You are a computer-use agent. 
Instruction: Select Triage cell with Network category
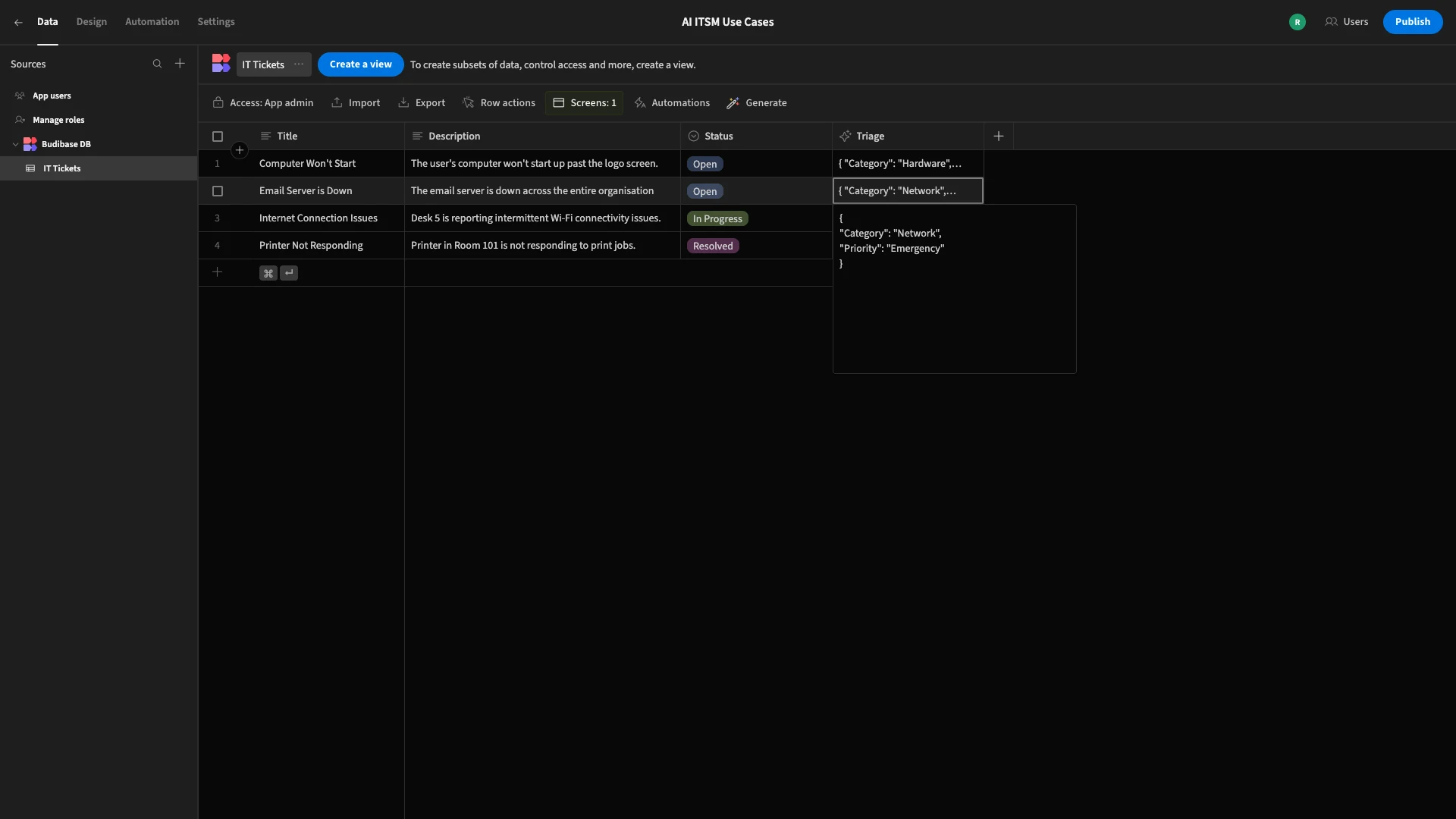pyautogui.click(x=908, y=191)
